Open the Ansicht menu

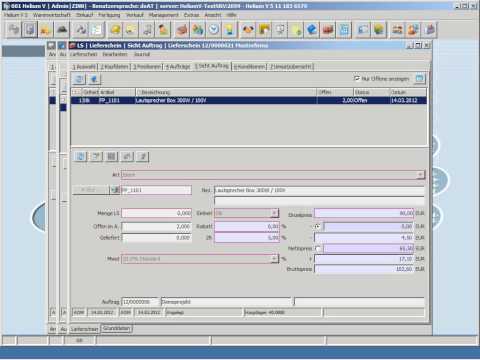pyautogui.click(x=213, y=15)
